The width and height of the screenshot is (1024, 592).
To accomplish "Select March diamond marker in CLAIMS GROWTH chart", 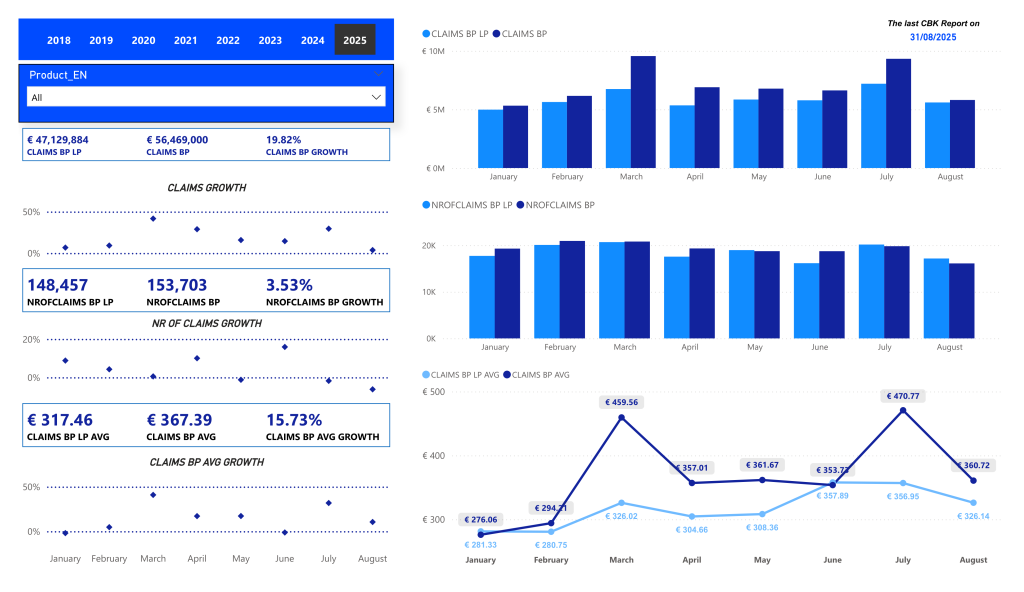I will (x=153, y=218).
